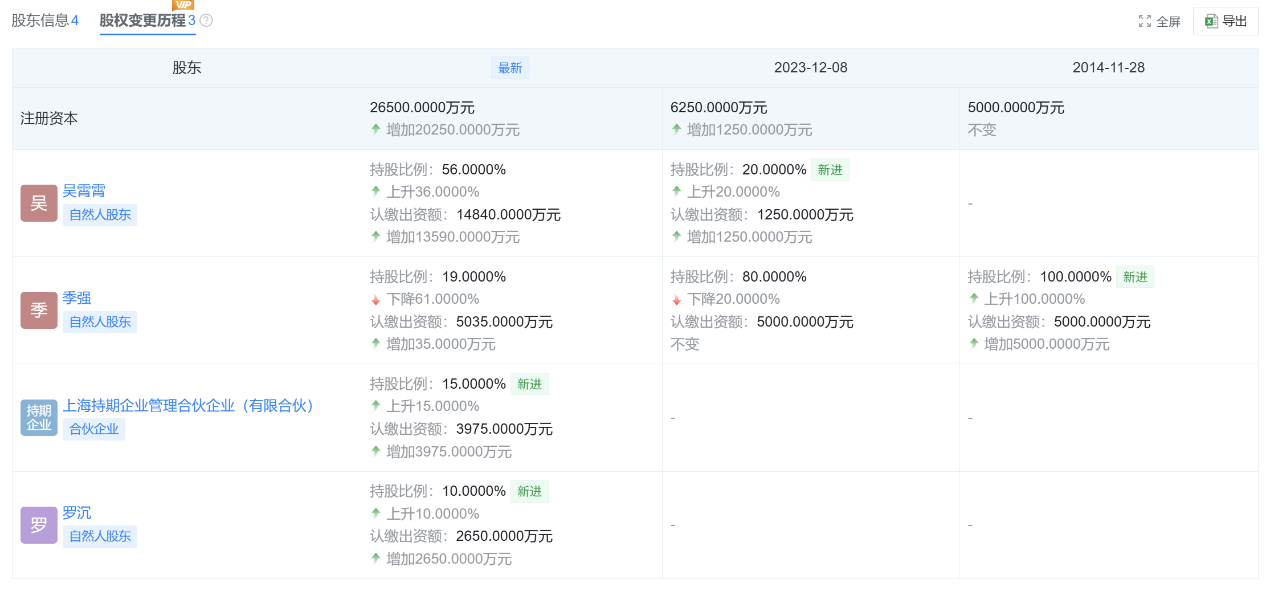Open 上海持期企业管理合伙企业 company link
Viewport: 1270px width, 591px height.
point(190,405)
